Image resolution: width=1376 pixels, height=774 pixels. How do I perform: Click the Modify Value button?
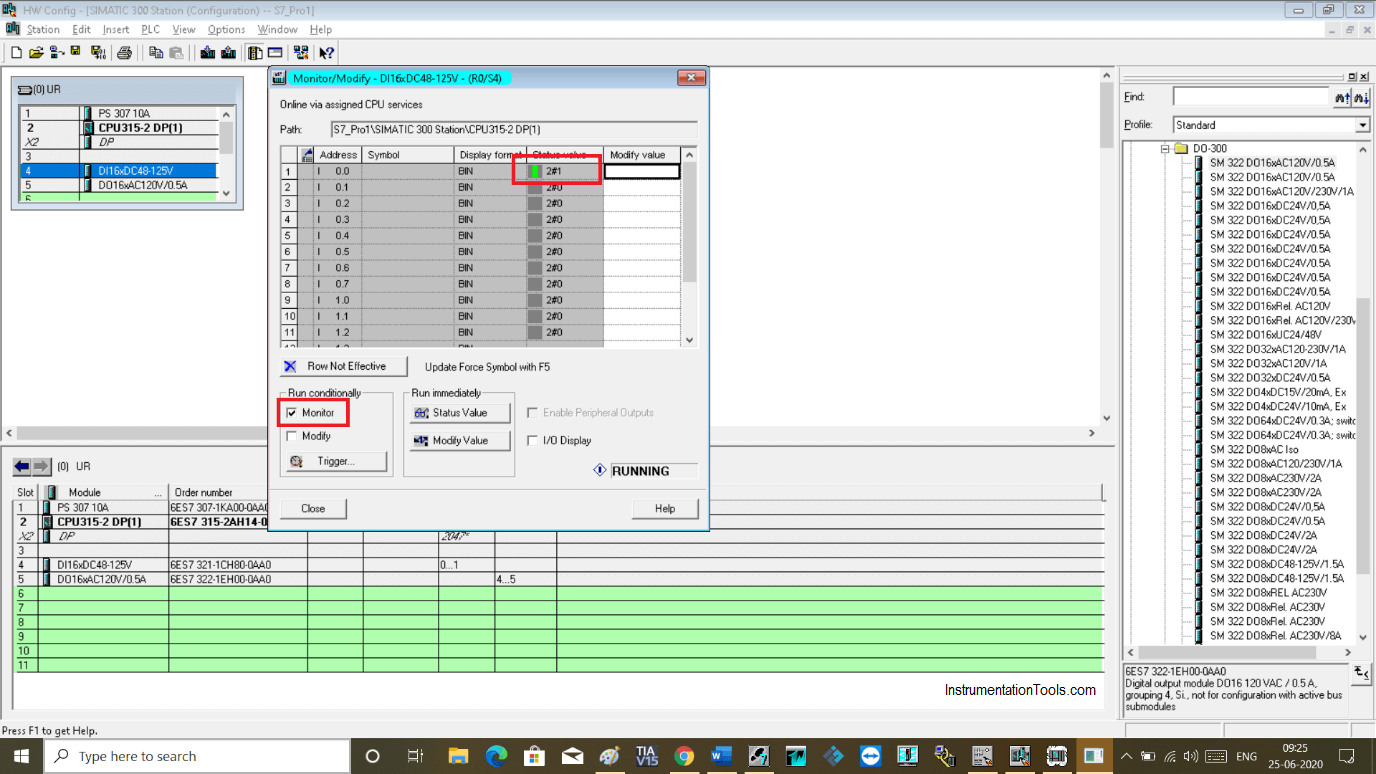(460, 440)
